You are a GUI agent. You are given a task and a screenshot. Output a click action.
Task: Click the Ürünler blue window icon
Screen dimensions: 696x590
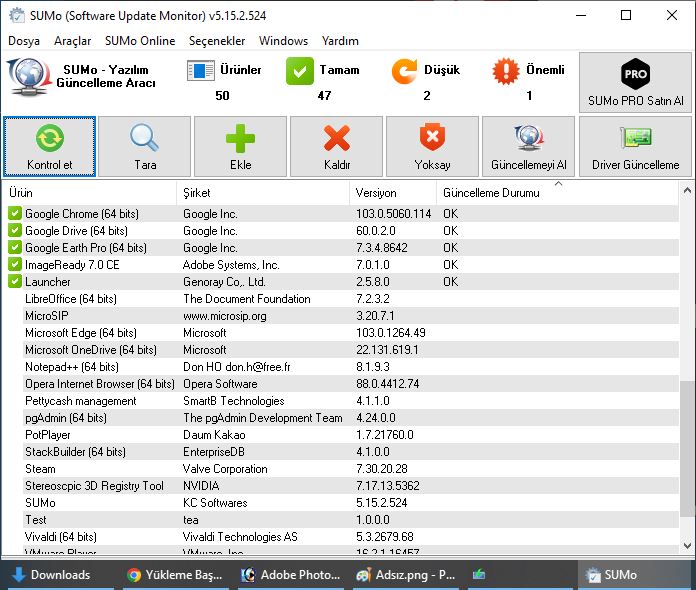201,71
